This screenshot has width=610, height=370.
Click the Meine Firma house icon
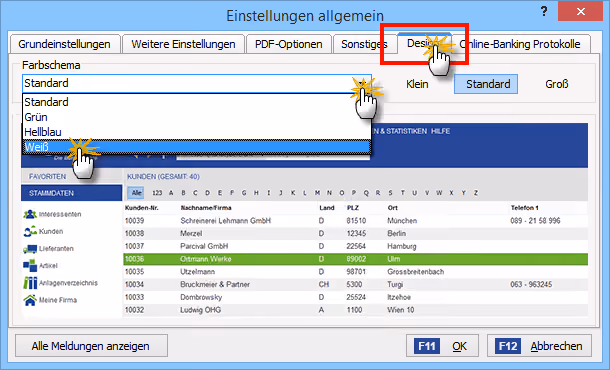pos(30,300)
